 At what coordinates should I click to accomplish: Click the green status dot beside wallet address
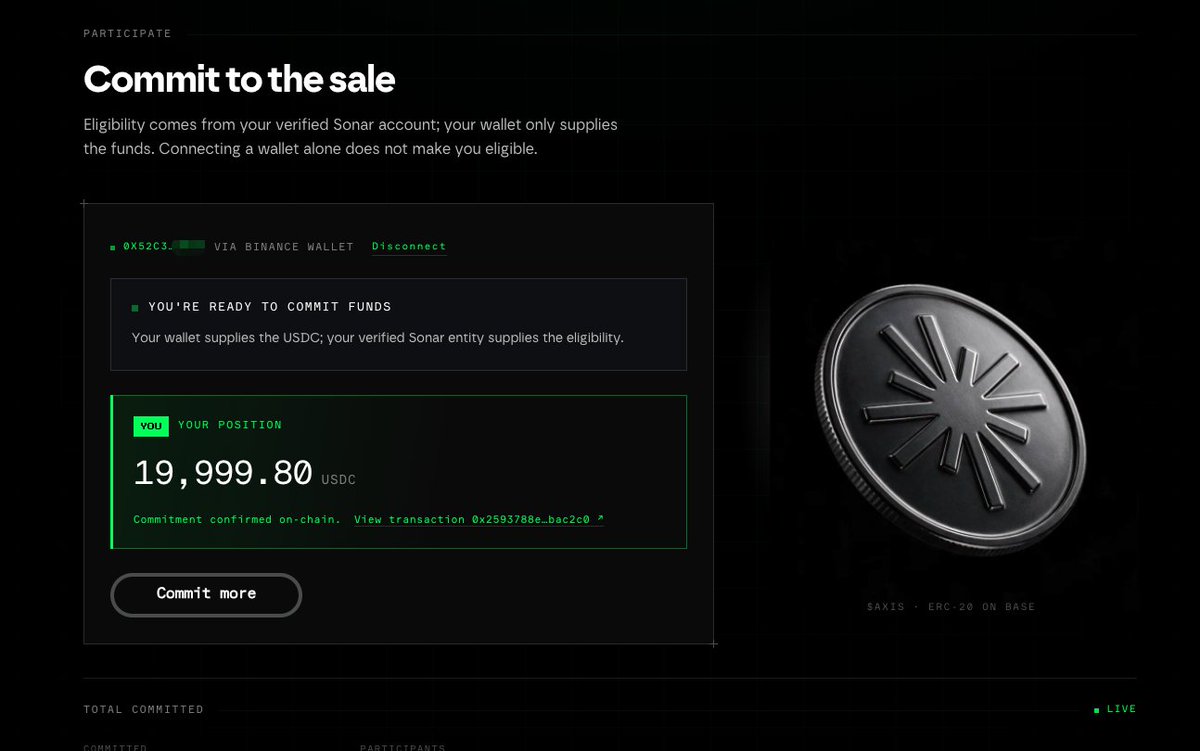click(113, 247)
